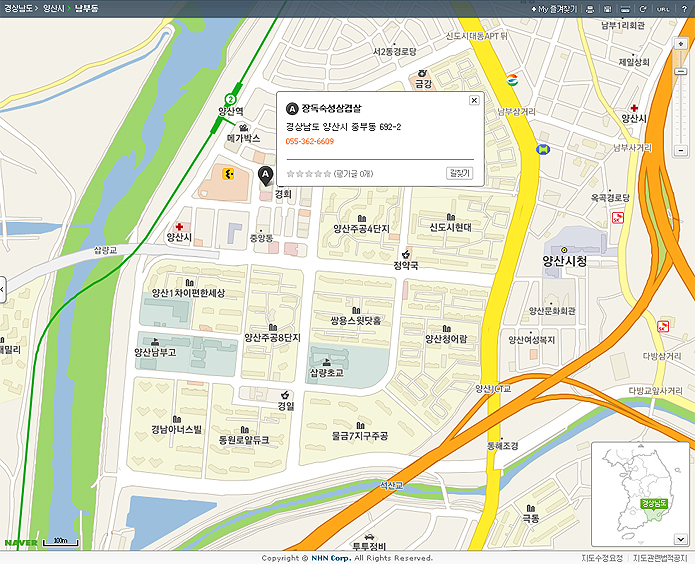The image size is (695, 564).
Task: Click the 양산1차이편한세상 label
Action: coord(188,293)
